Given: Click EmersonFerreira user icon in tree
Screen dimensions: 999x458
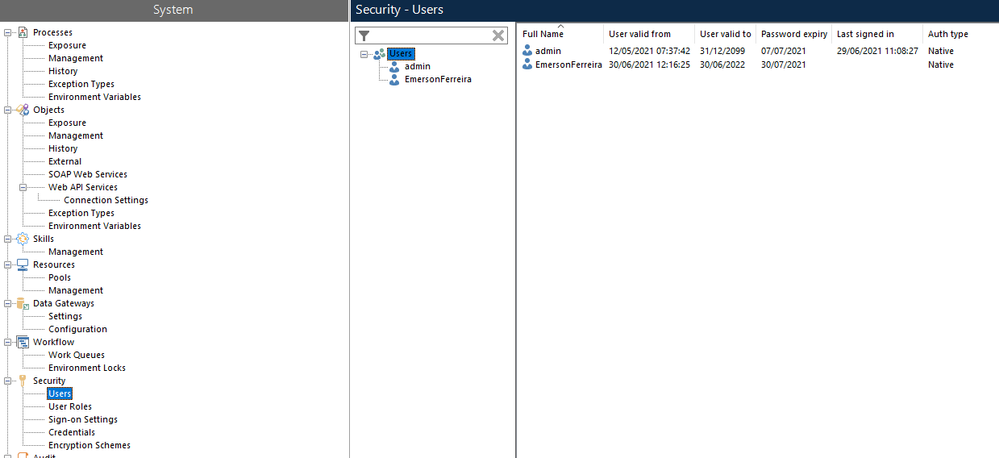Looking at the screenshot, I should (x=394, y=80).
